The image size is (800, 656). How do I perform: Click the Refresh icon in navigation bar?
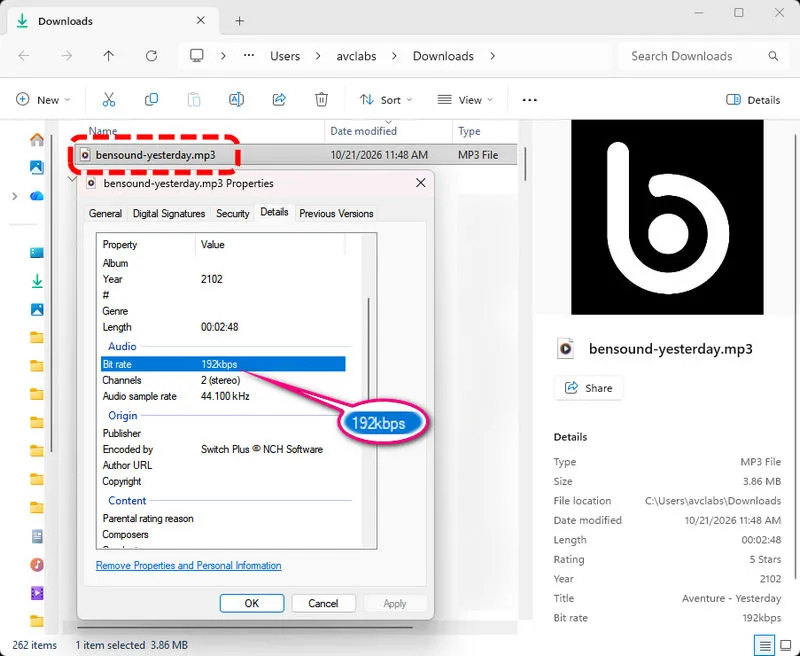151,56
